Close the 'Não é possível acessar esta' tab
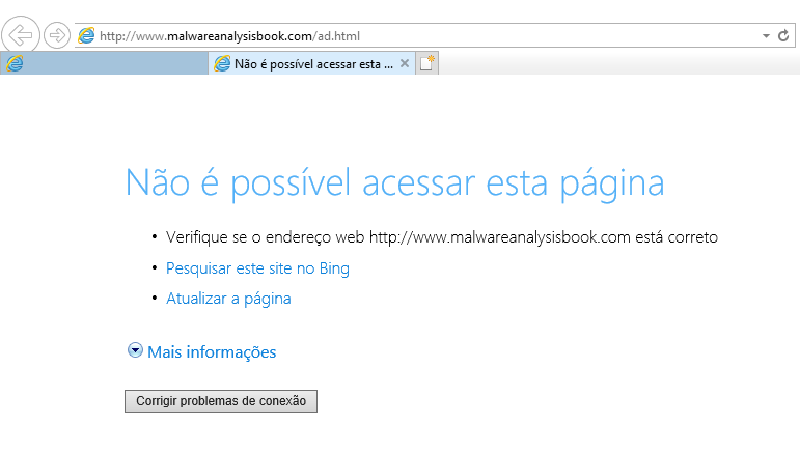The width and height of the screenshot is (800, 453). pos(404,64)
